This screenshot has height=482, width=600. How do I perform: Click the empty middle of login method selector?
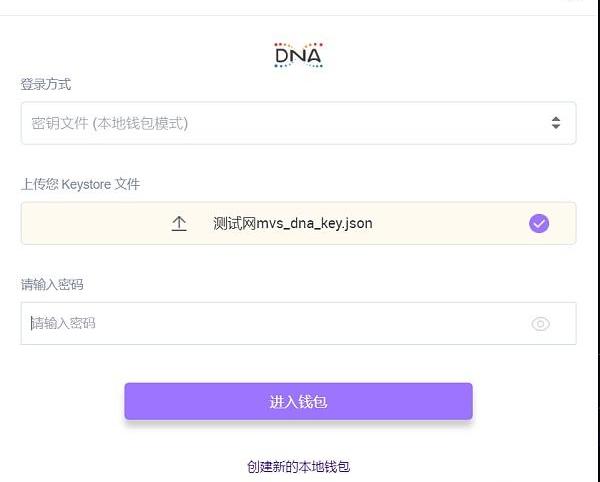click(x=364, y=123)
